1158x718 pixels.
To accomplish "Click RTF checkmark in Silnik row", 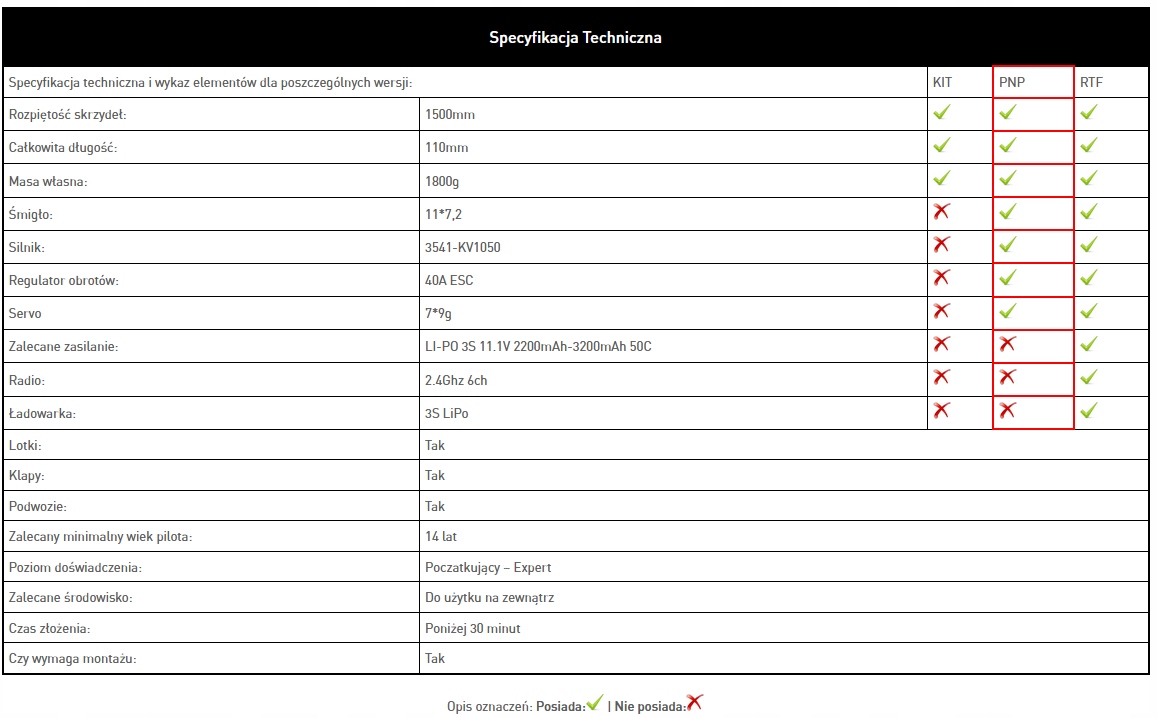I will pyautogui.click(x=1089, y=245).
